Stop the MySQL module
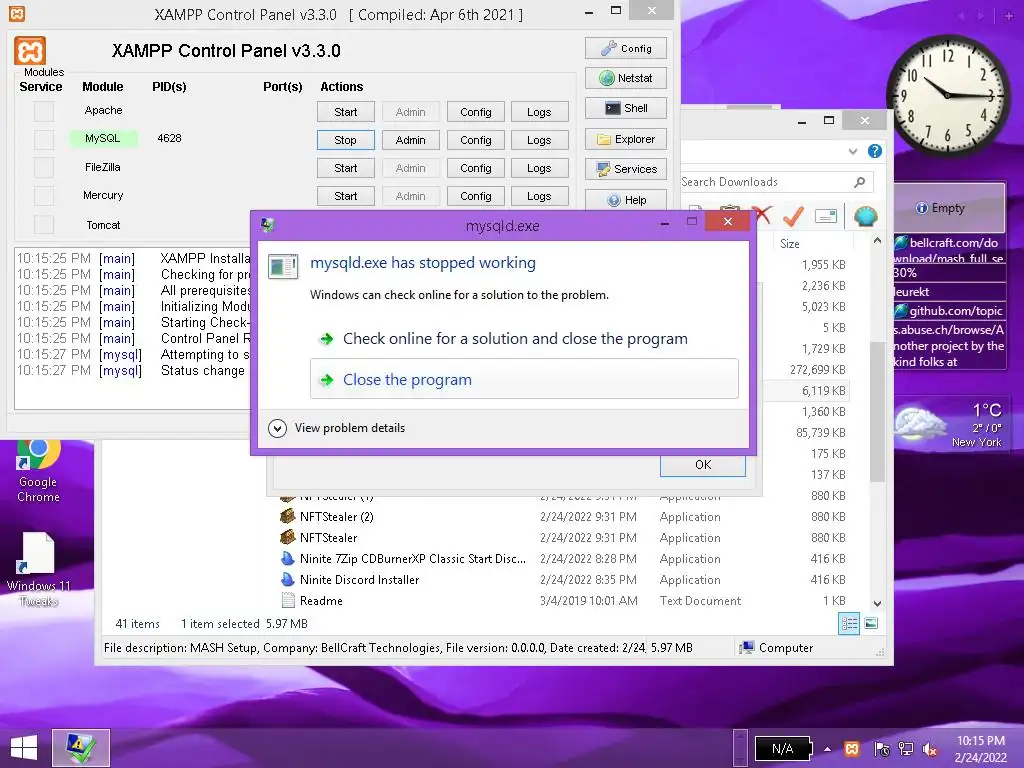This screenshot has width=1024, height=768. point(345,140)
